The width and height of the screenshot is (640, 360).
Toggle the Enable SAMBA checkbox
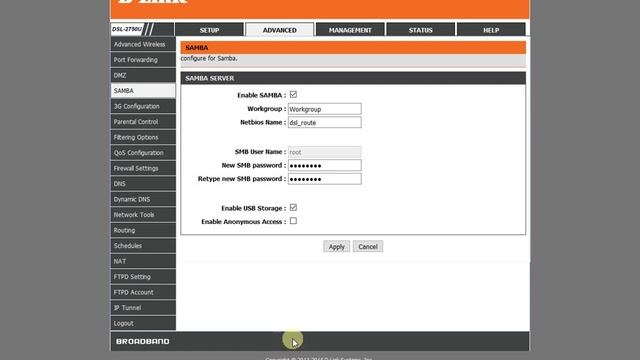(293, 95)
